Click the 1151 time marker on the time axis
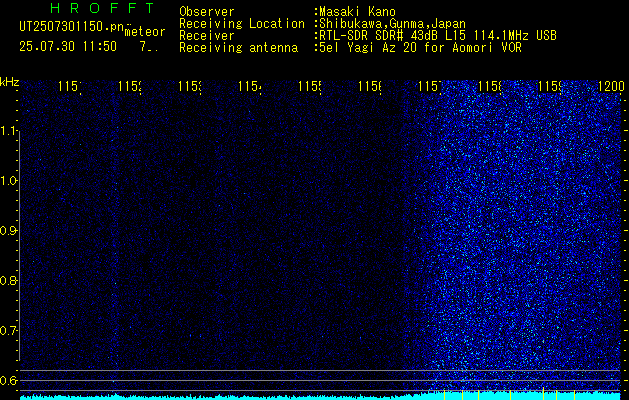This screenshot has width=629, height=400. pos(70,86)
